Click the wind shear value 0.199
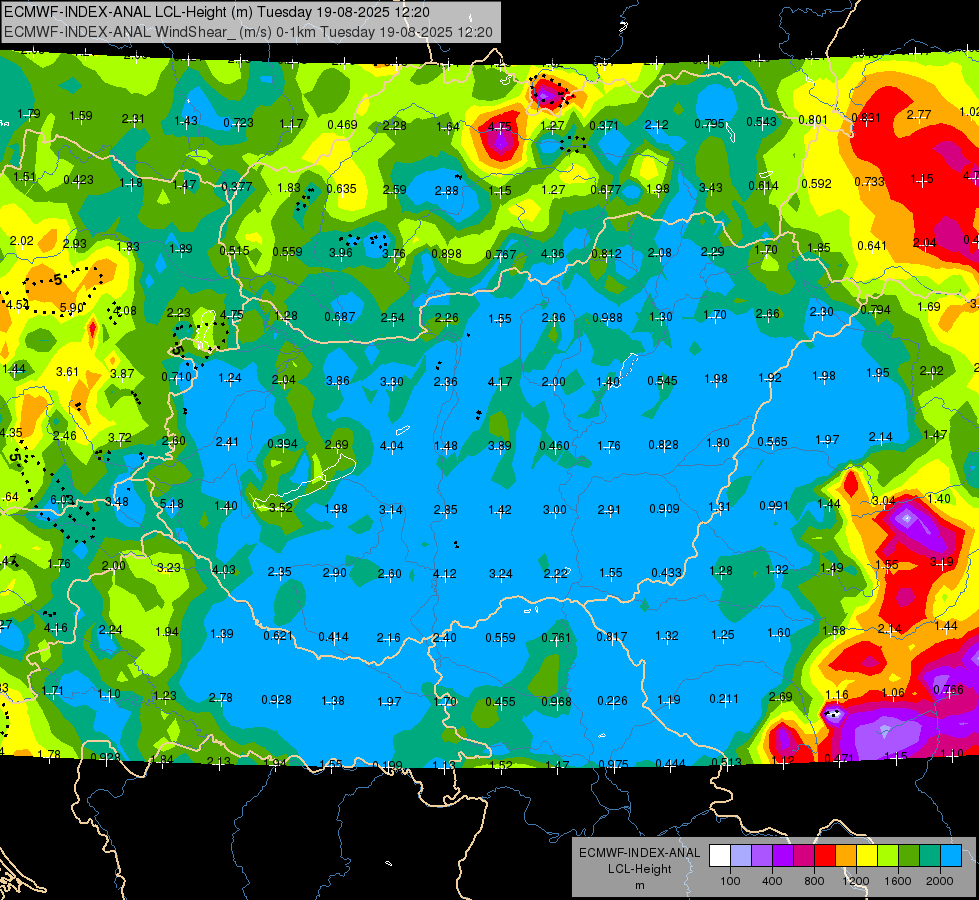979x900 pixels. coord(388,766)
